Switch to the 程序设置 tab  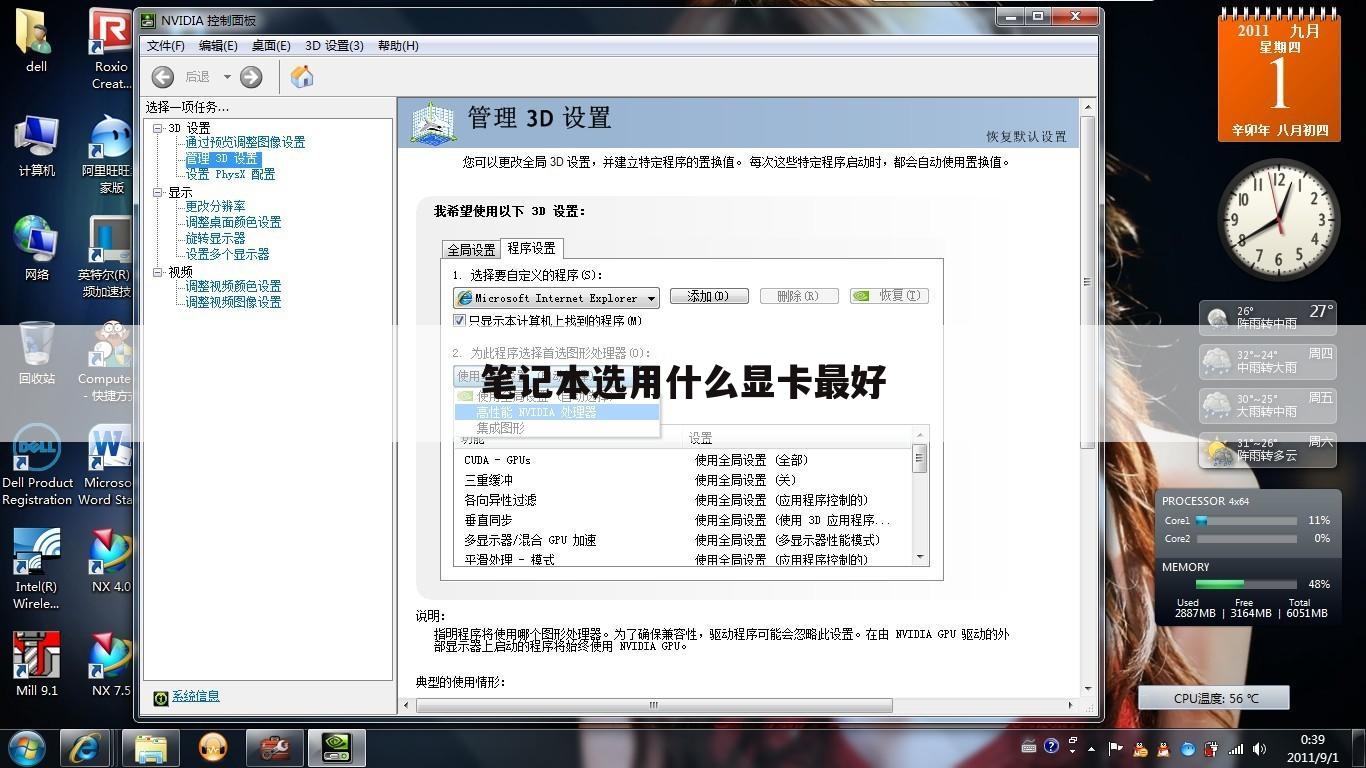tap(531, 248)
